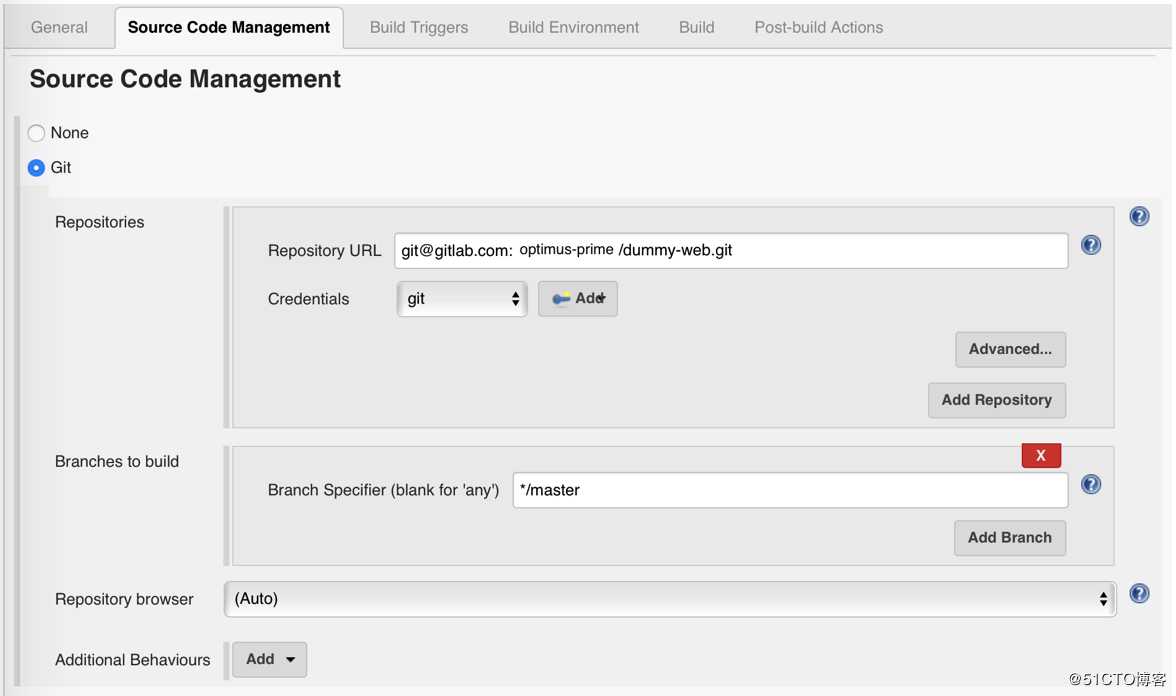Open help for the Repositories section

[1139, 216]
